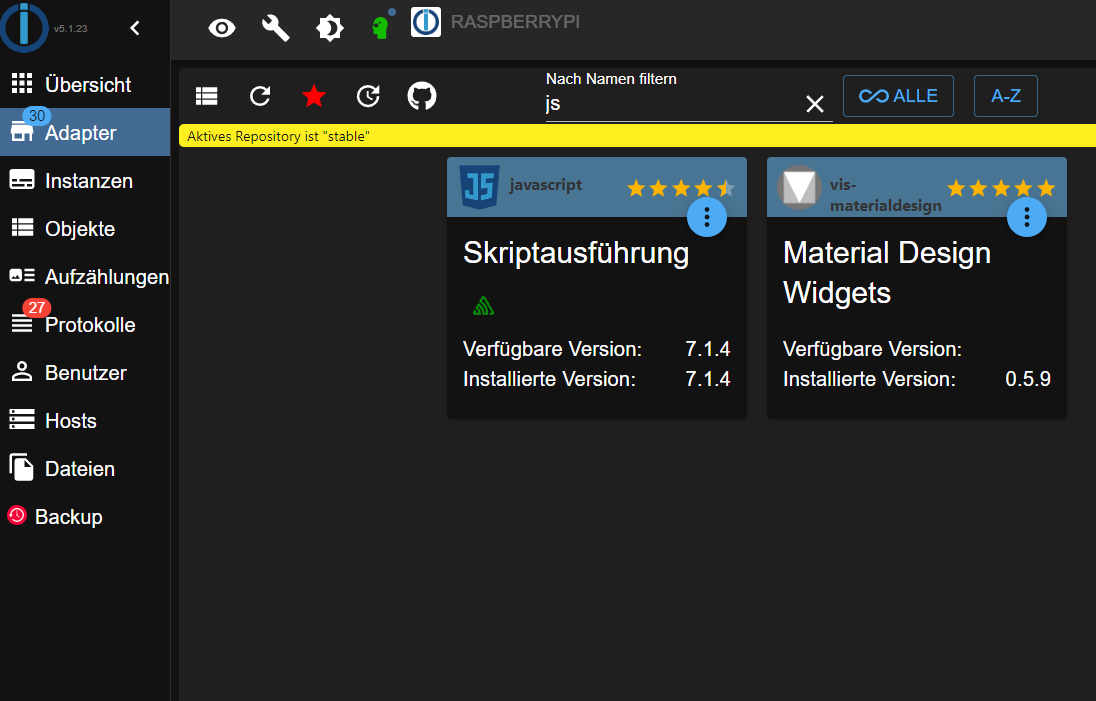
Task: Open the wrench settings icon
Action: pos(275,28)
